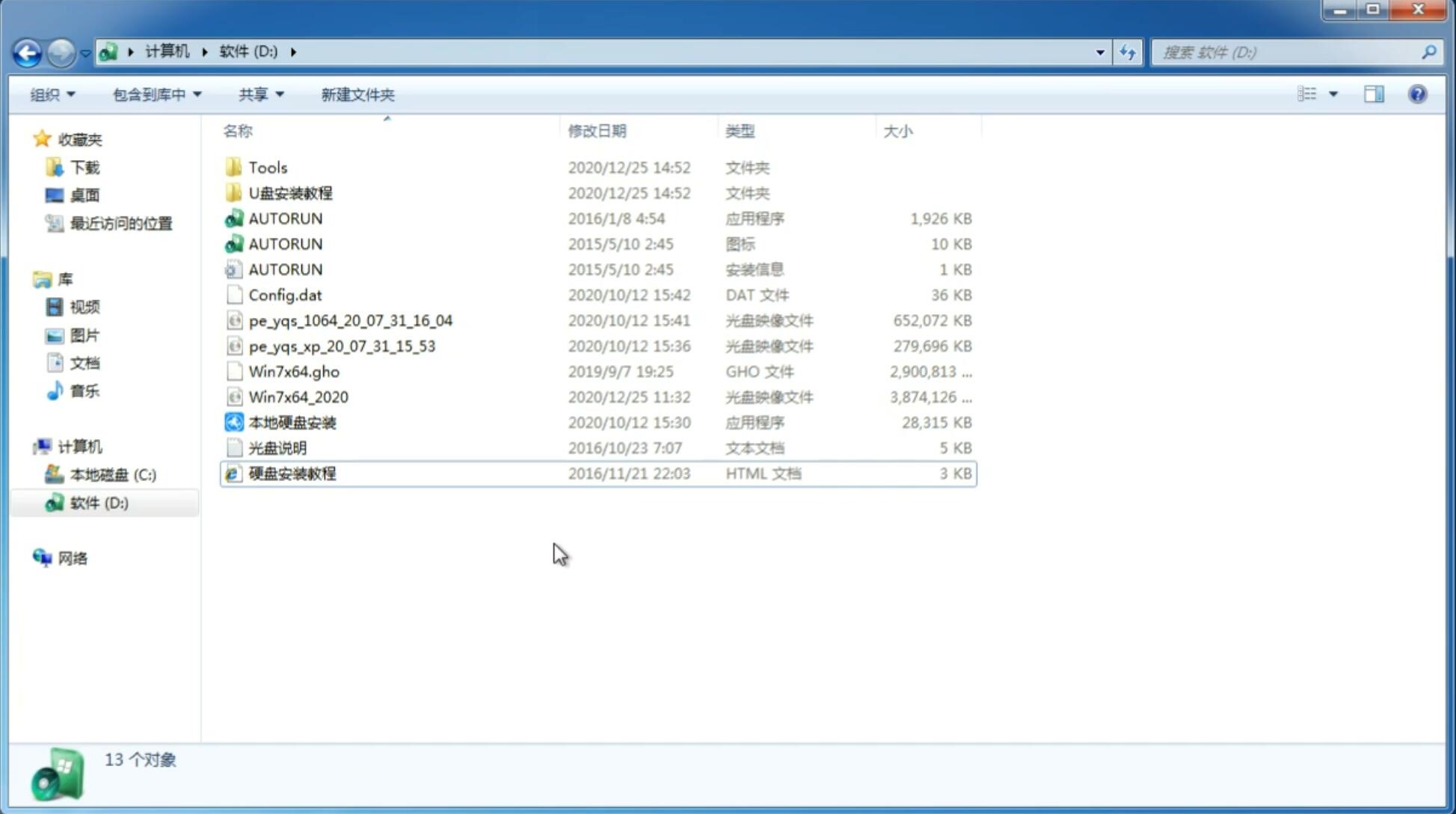Open pe_yqs_xp disc image file
This screenshot has height=814, width=1456.
[x=342, y=345]
